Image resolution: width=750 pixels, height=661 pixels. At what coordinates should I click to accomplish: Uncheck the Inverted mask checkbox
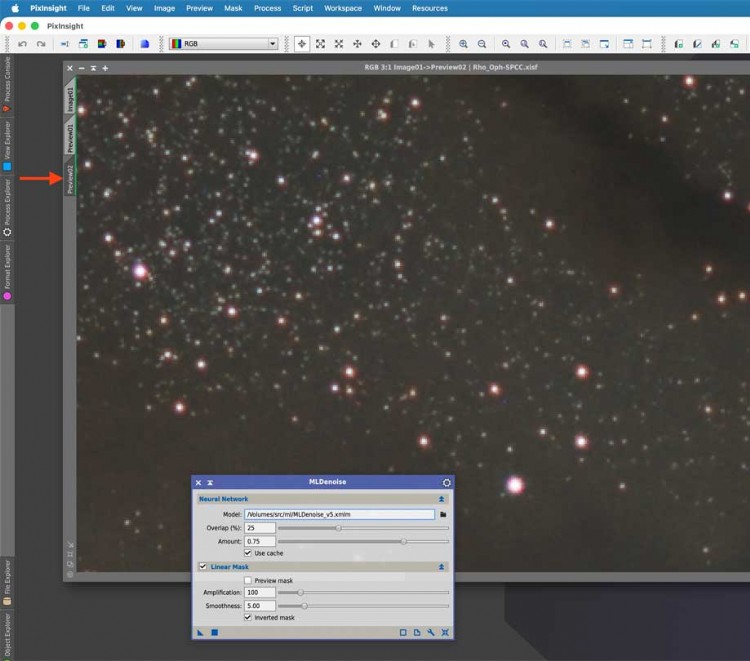point(248,618)
